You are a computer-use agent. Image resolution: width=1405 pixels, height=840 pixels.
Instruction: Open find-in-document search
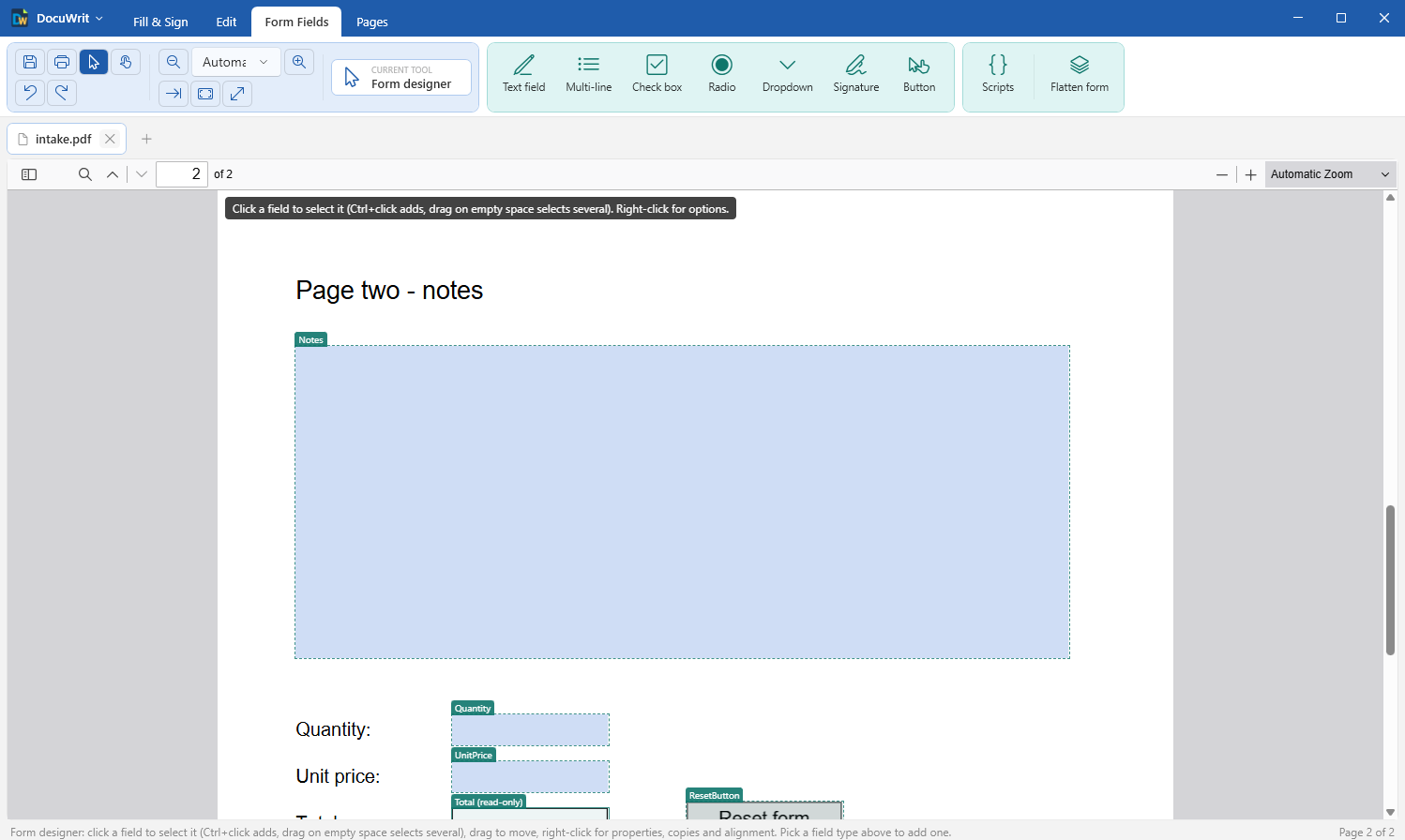85,174
